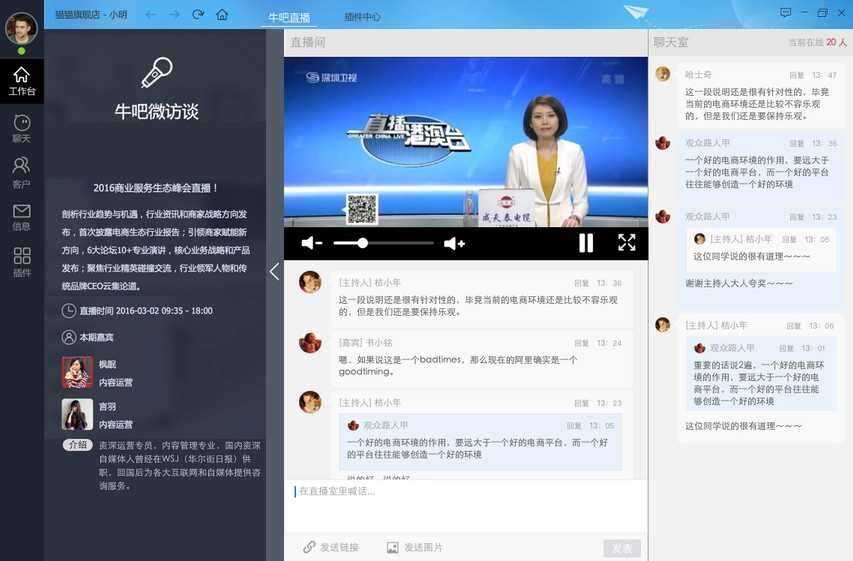
Task: Open the 插件 plugins section
Action: pos(21,261)
